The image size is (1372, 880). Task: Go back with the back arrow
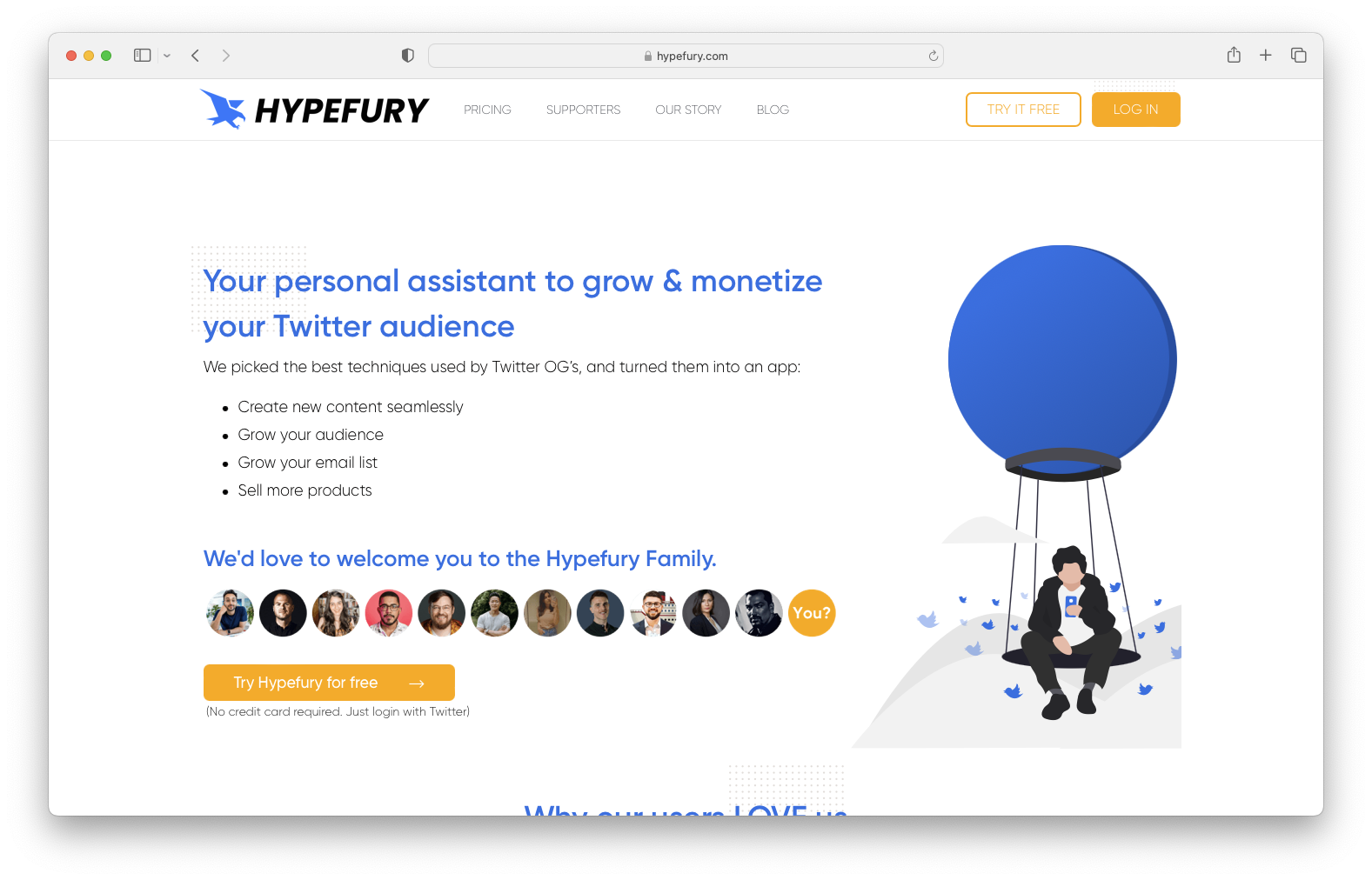tap(196, 56)
